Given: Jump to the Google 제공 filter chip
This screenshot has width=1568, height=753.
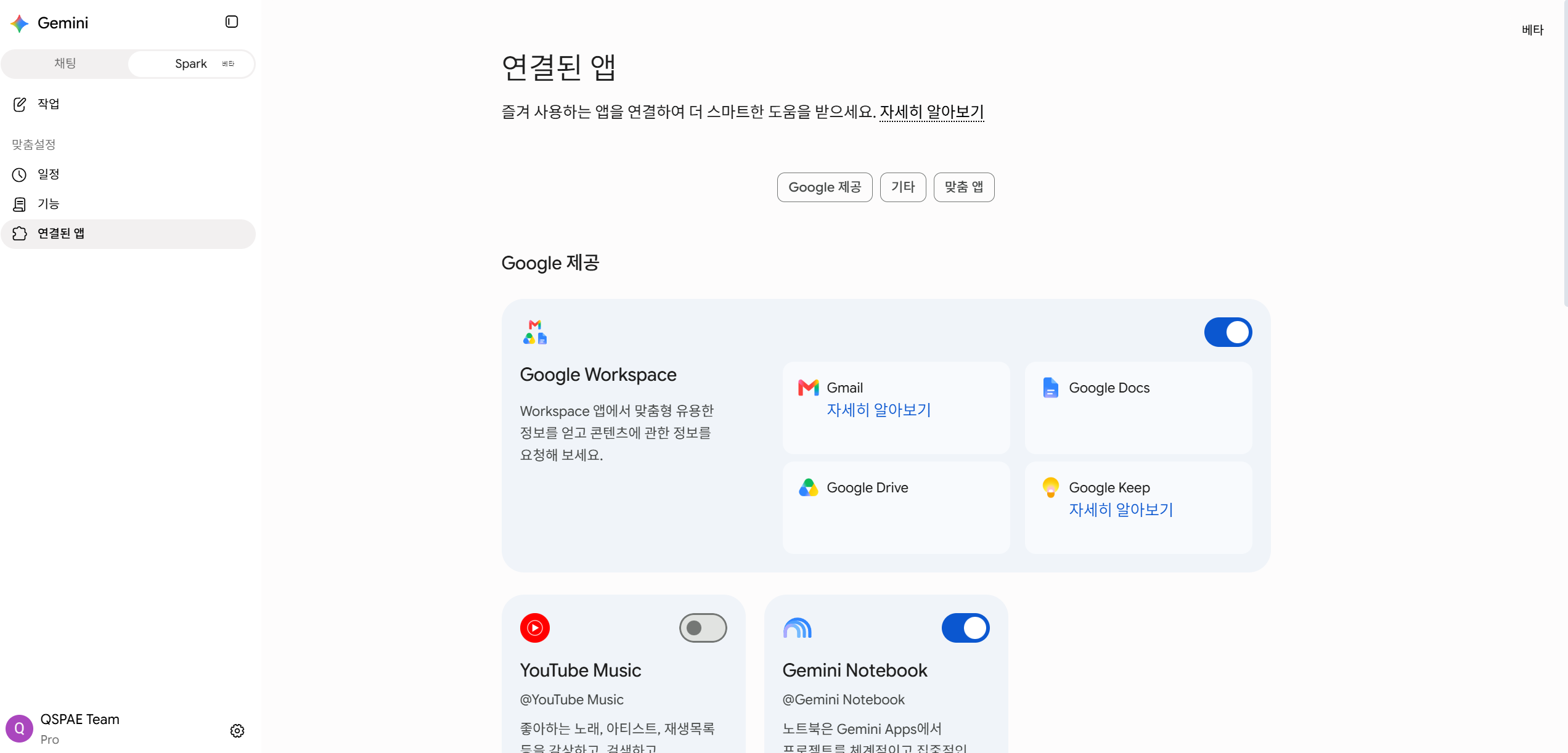Looking at the screenshot, I should 825,187.
